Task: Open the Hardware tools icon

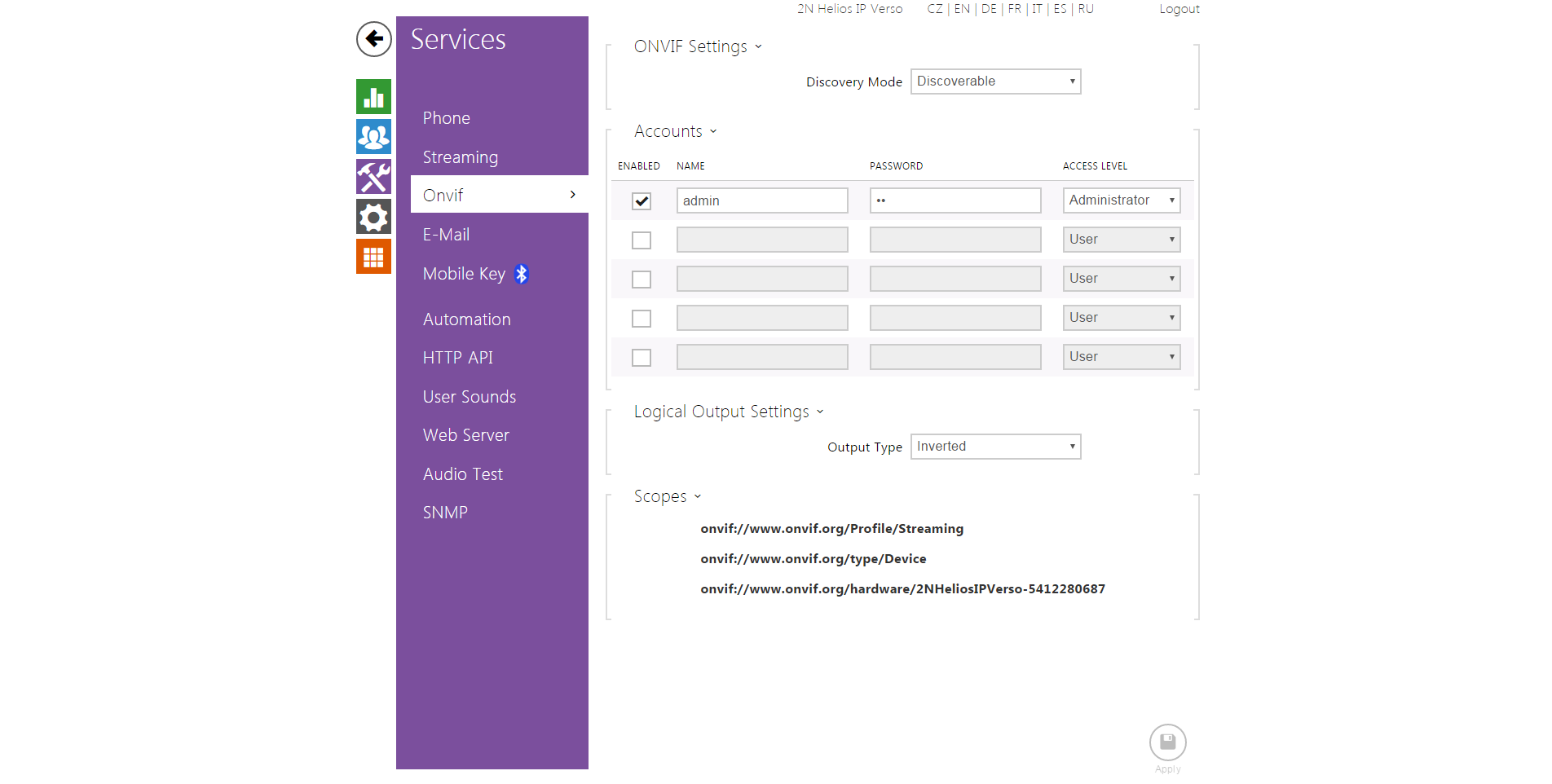Action: pos(373,177)
